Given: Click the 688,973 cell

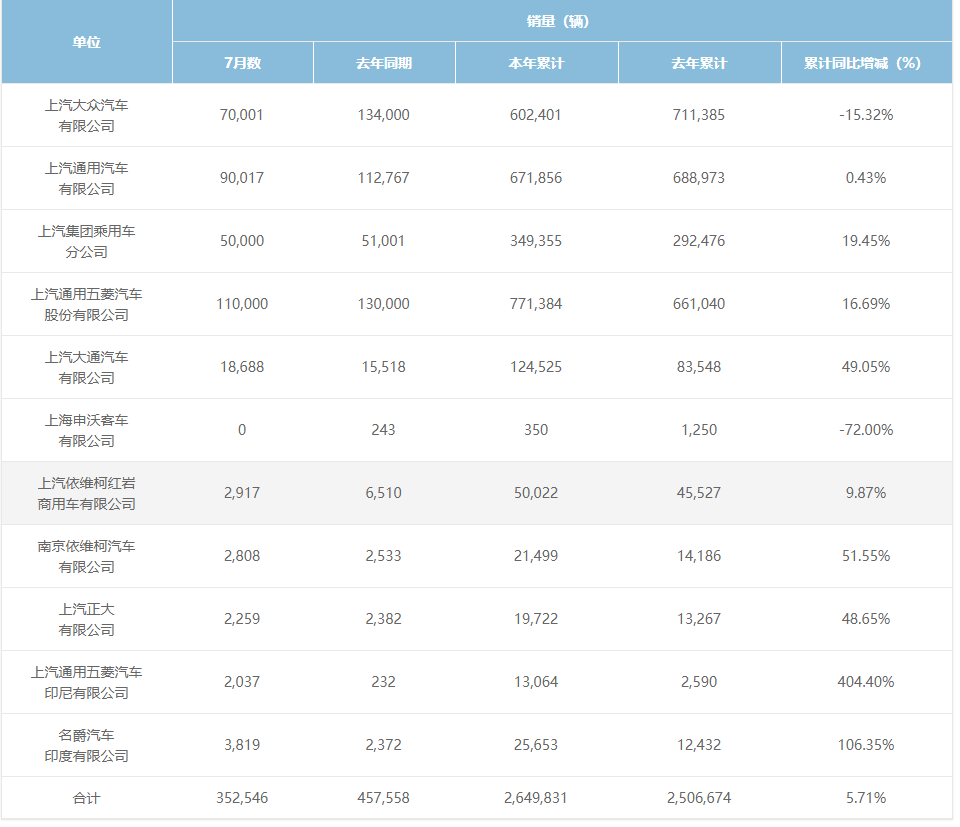Looking at the screenshot, I should (x=699, y=178).
